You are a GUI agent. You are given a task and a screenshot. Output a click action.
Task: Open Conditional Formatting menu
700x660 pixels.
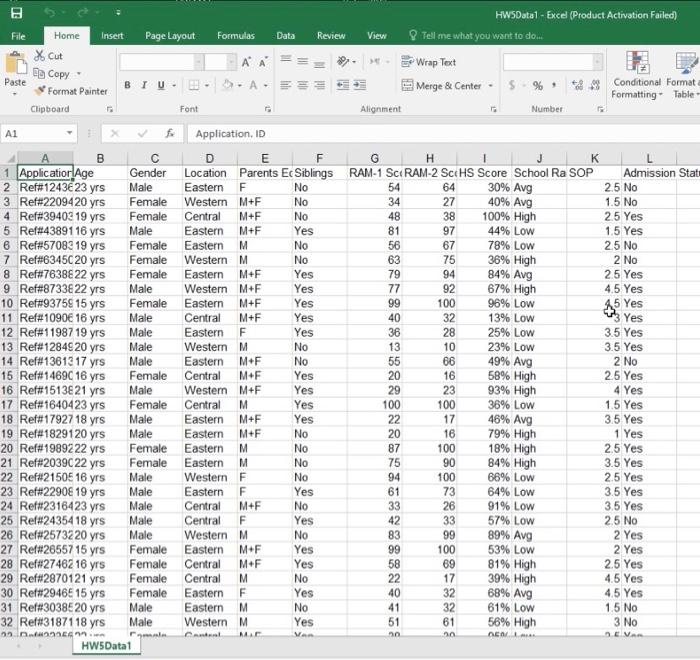tap(637, 75)
